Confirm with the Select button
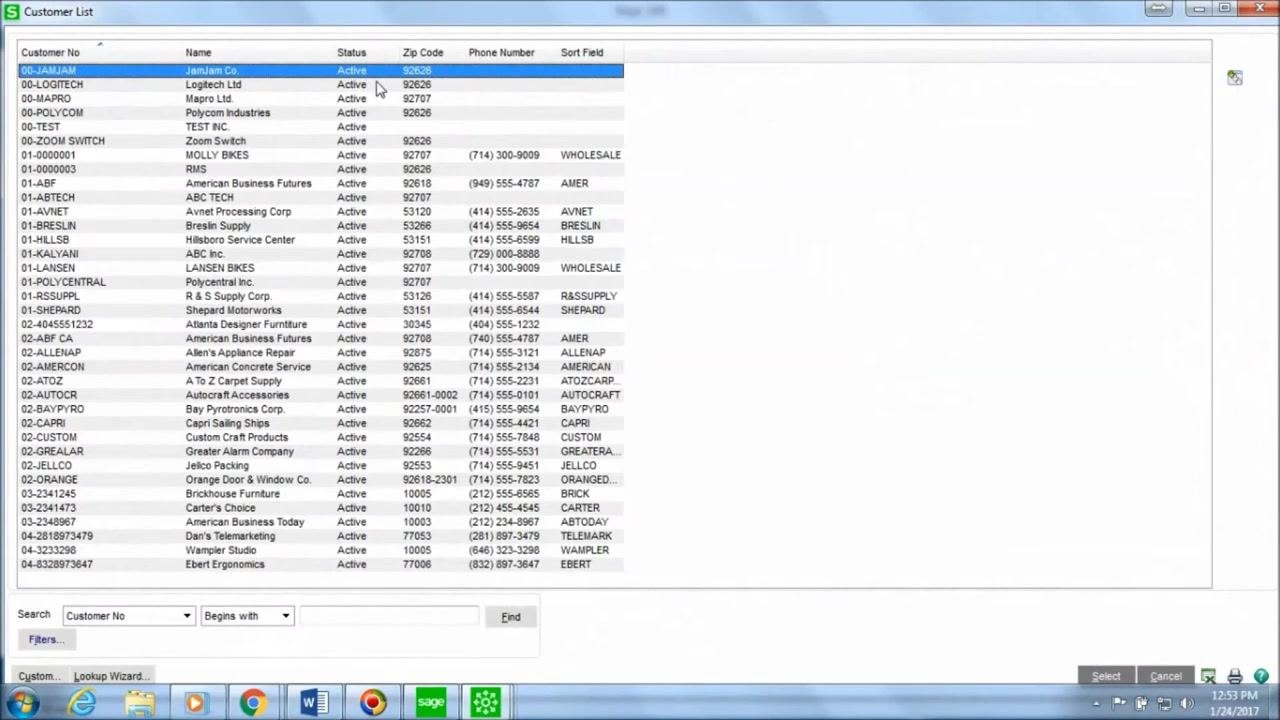 1106,676
